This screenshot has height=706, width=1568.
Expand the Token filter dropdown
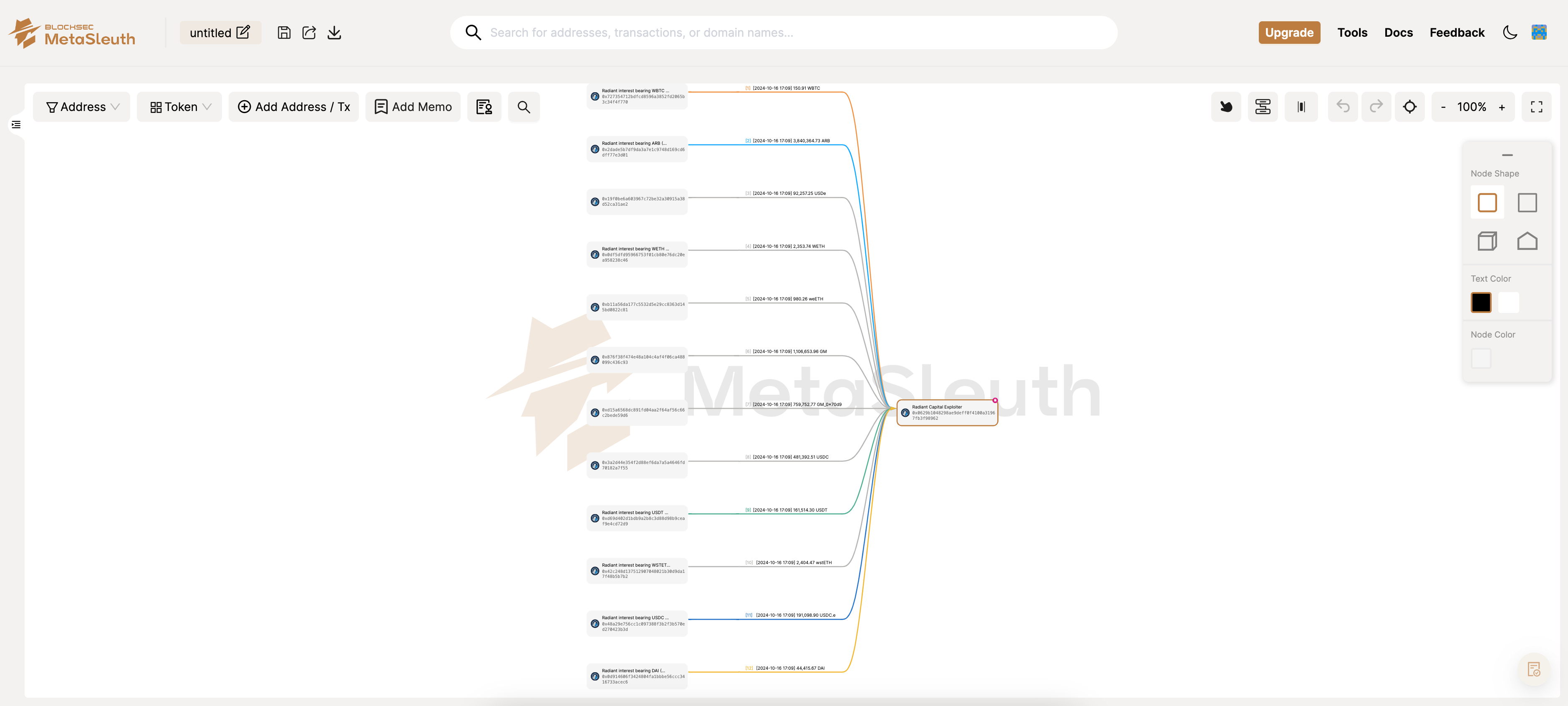tap(179, 107)
